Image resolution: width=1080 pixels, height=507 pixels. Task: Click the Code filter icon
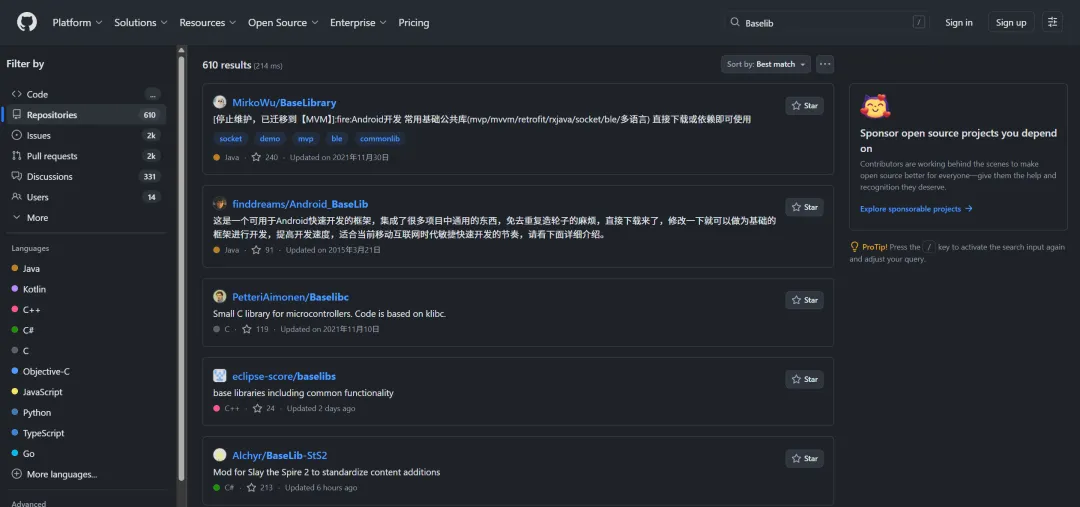pyautogui.click(x=17, y=94)
